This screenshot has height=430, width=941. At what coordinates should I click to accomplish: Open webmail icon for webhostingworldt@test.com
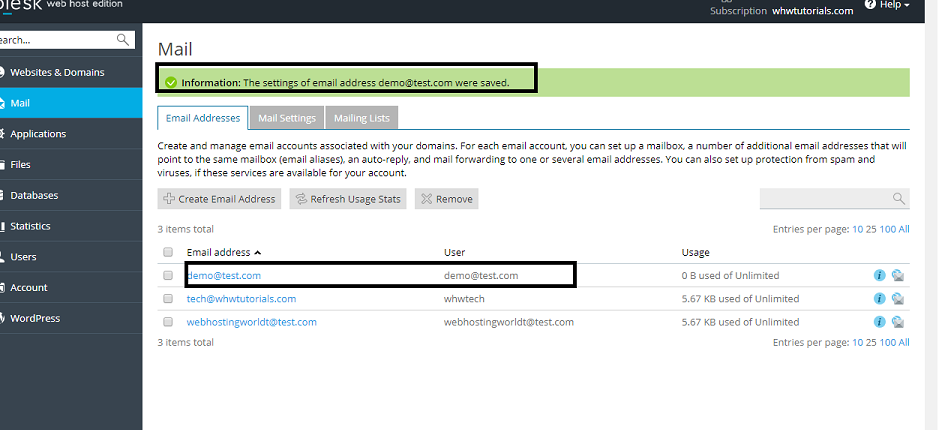[897, 322]
